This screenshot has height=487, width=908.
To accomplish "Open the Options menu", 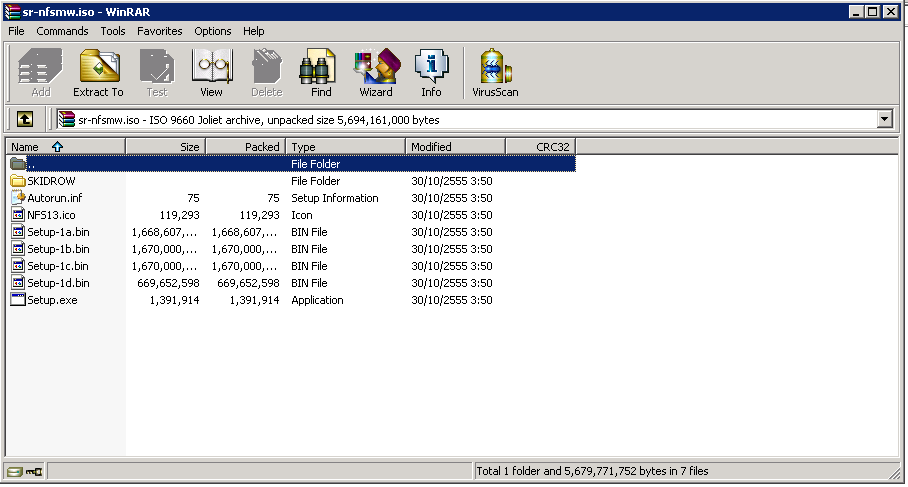I will (213, 31).
